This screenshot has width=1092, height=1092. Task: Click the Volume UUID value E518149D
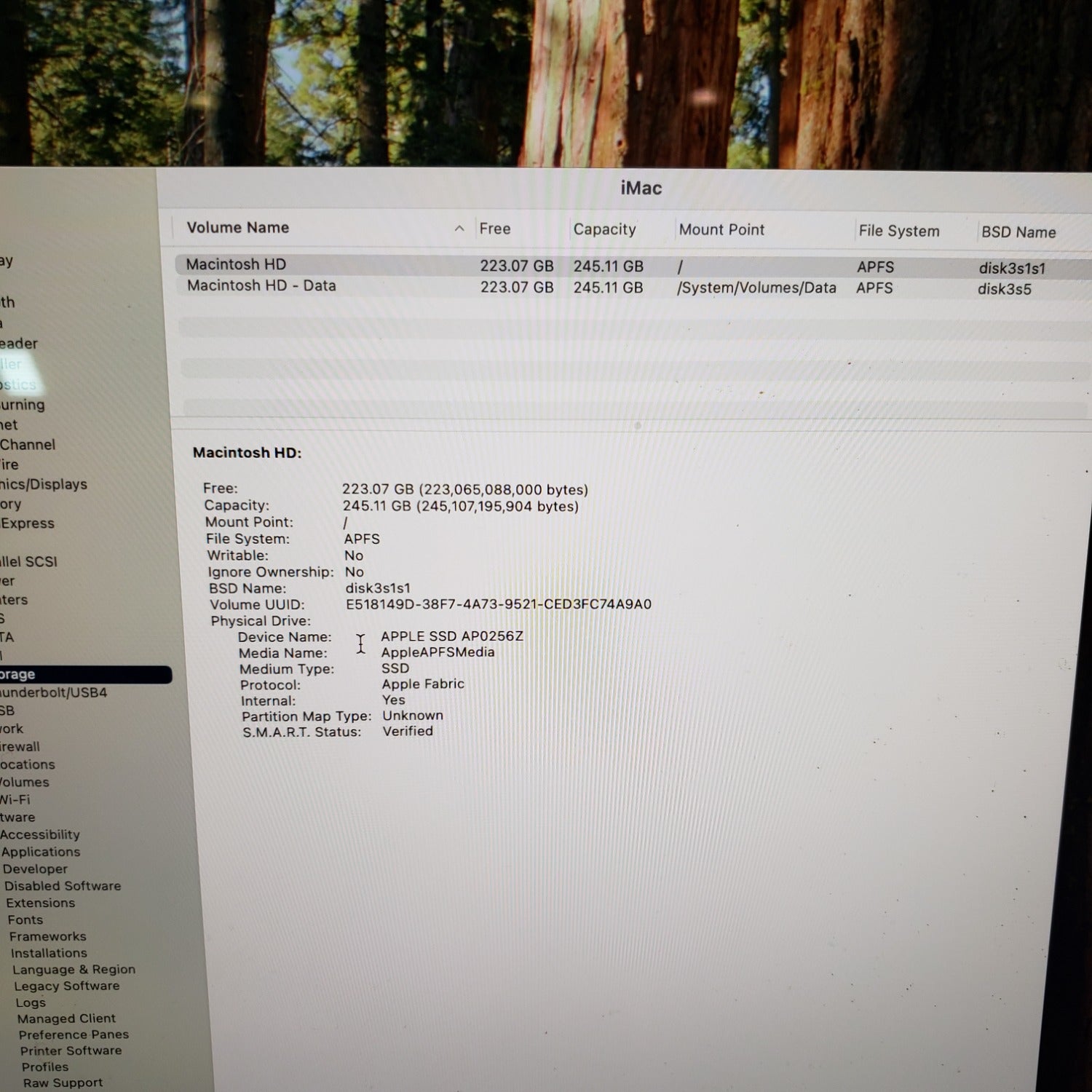[x=499, y=604]
